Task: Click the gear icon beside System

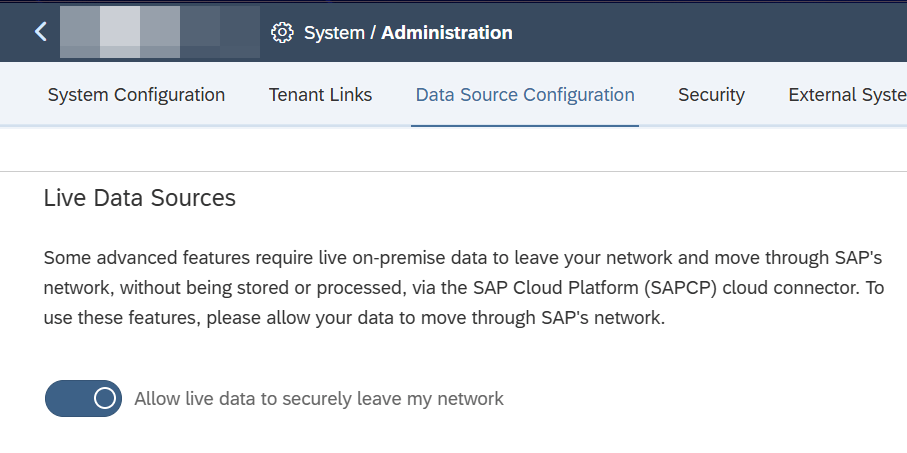Action: click(282, 33)
